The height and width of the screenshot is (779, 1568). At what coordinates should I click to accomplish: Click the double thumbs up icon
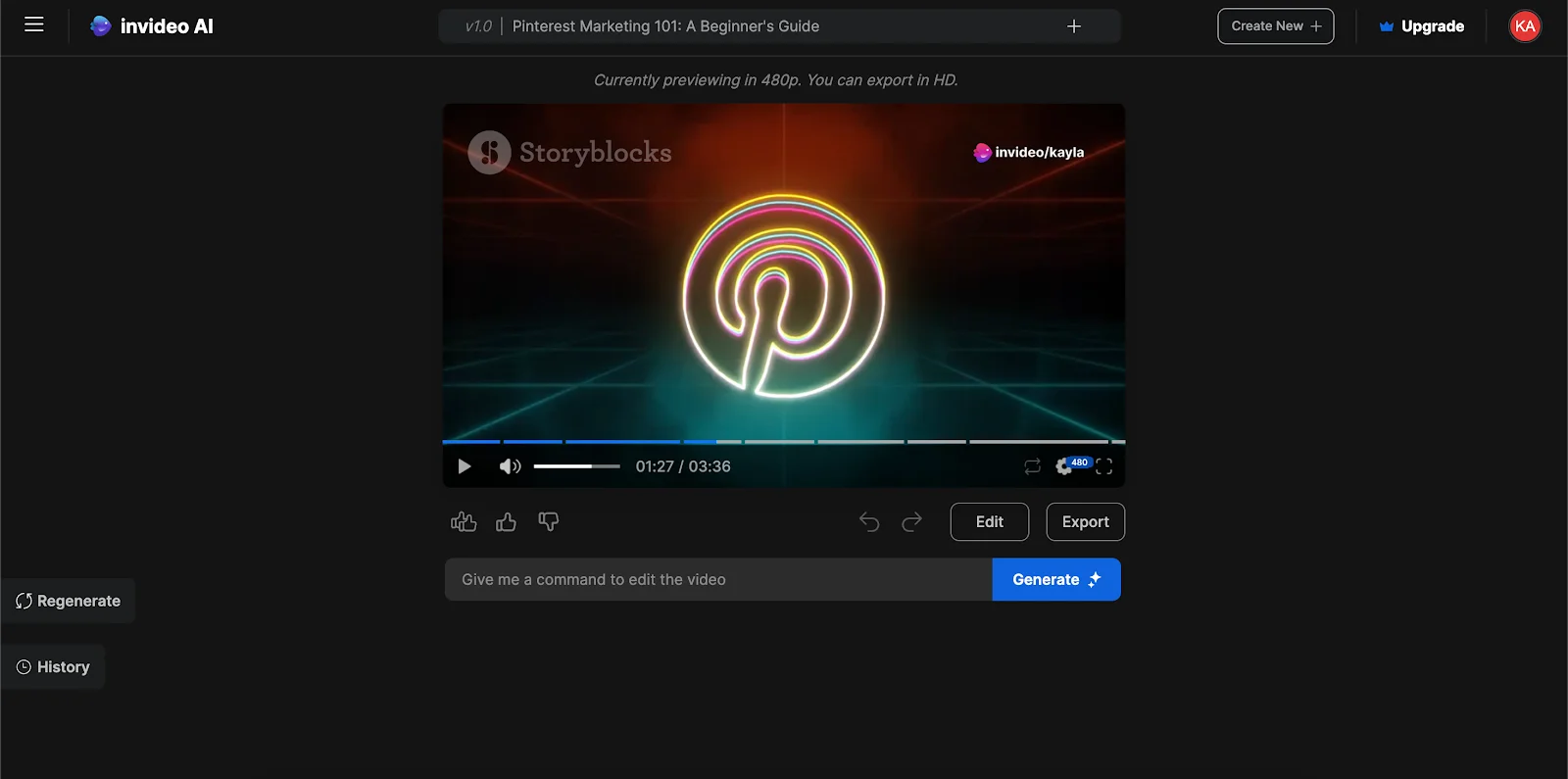coord(464,522)
